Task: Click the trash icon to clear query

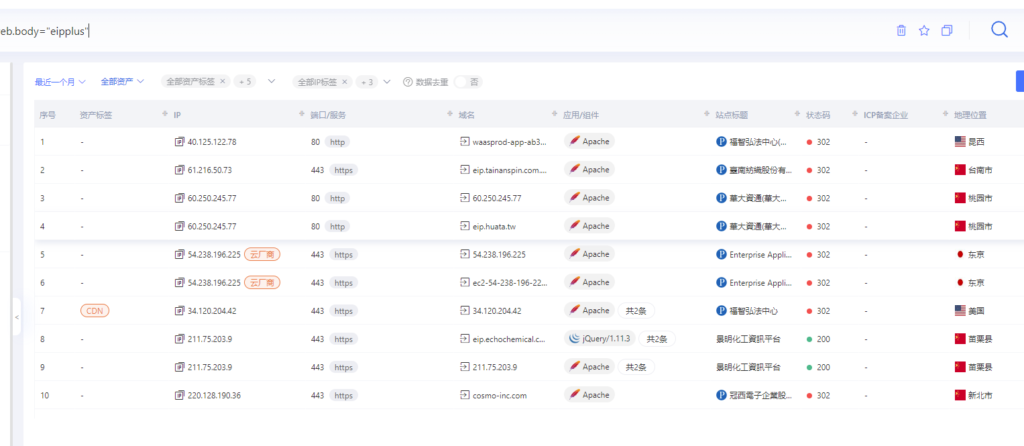Action: point(901,31)
